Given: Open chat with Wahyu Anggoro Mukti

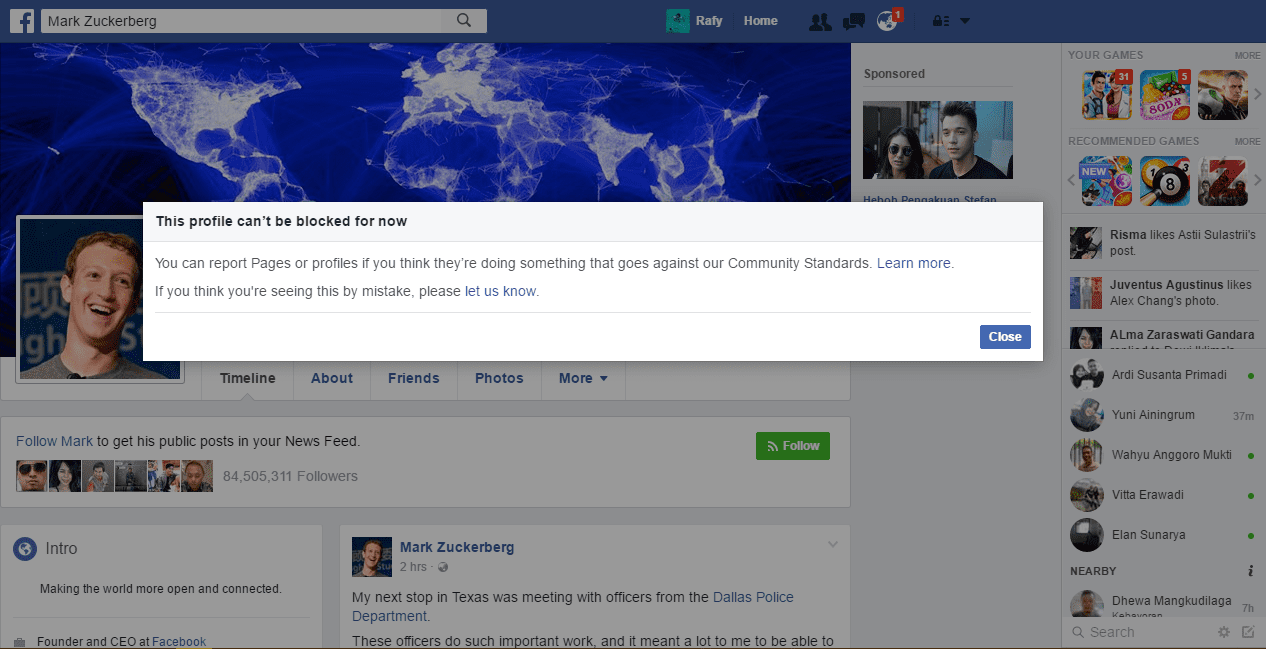Looking at the screenshot, I should [x=1163, y=455].
